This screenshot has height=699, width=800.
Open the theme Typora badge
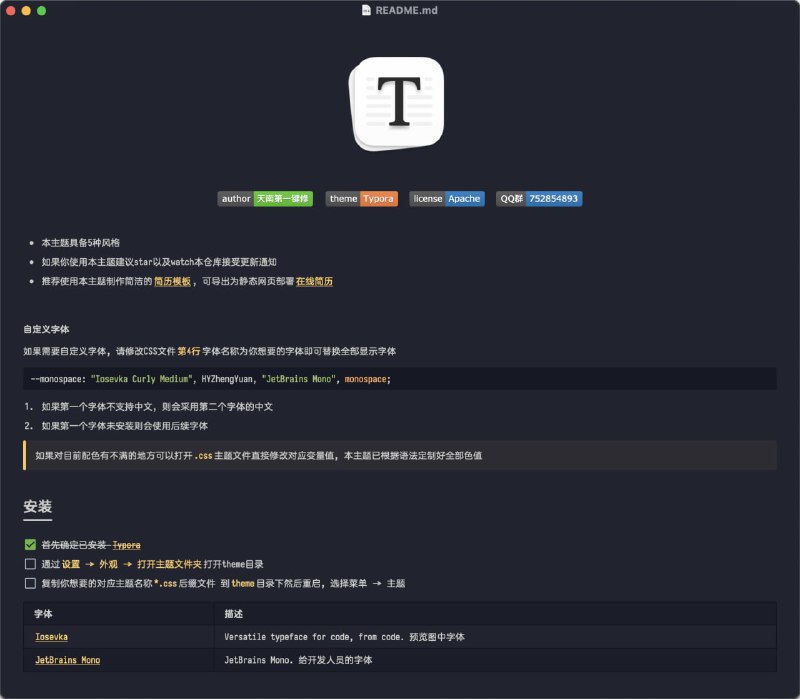pos(361,198)
